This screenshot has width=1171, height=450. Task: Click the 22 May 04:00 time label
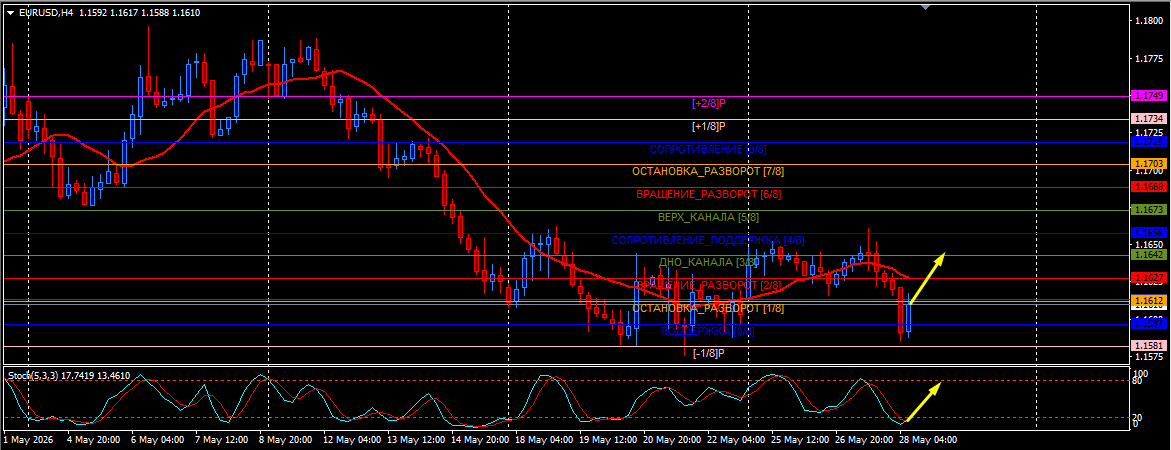(x=736, y=440)
